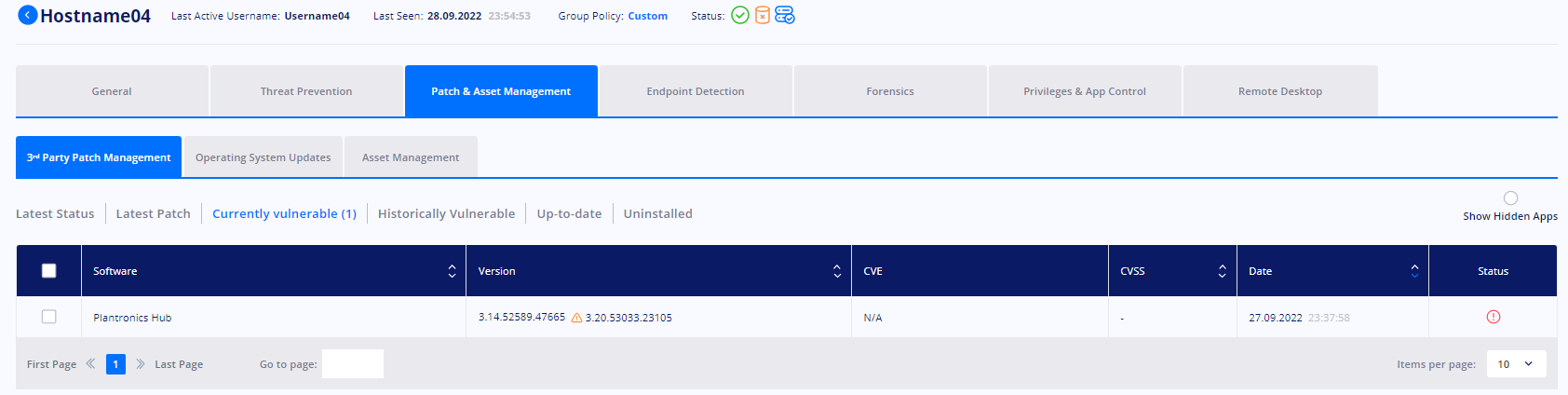1568x395 pixels.
Task: Sort by CVSS column sort arrows
Action: (x=1222, y=271)
